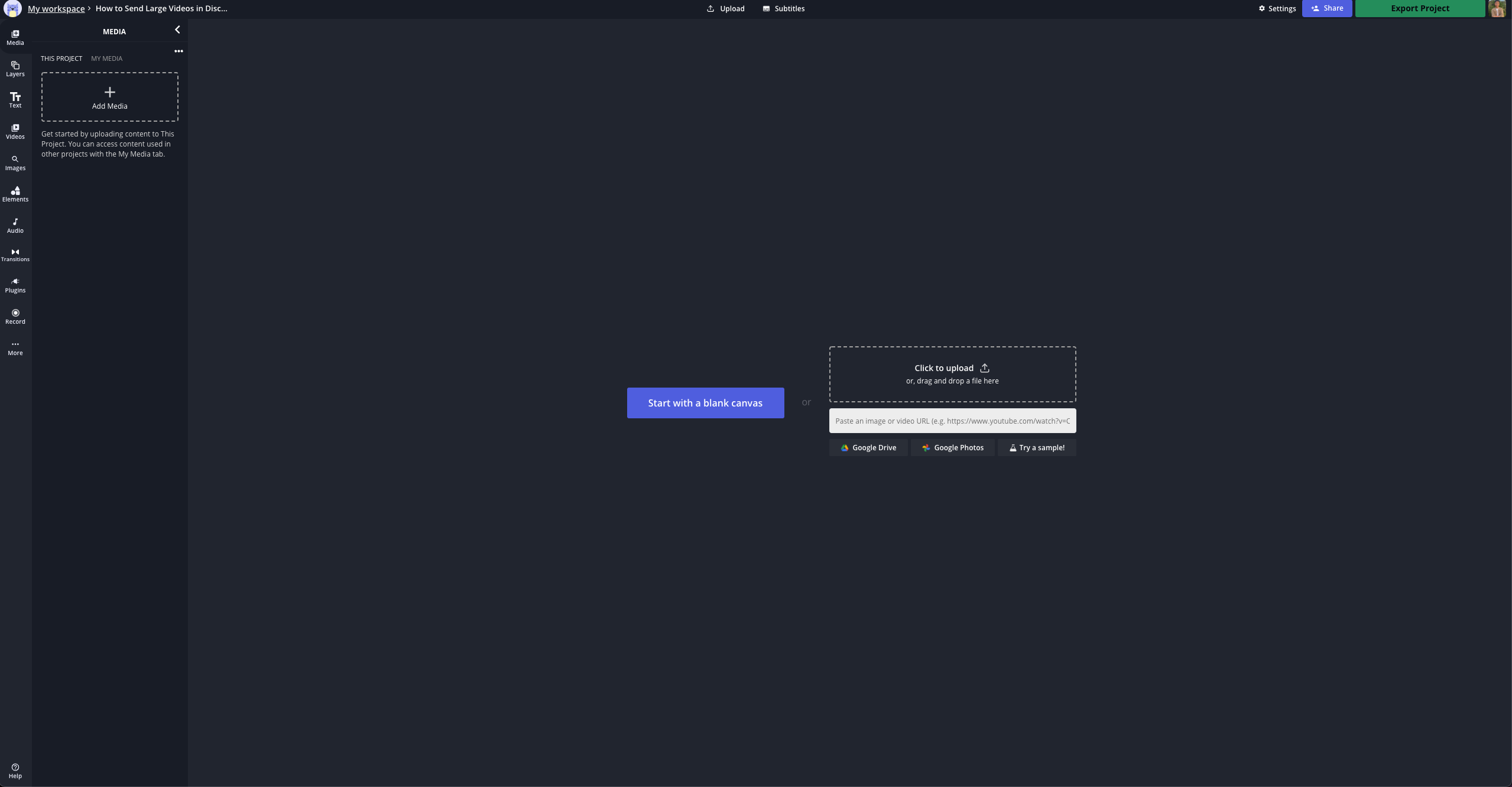Switch to the This Project tab
The image size is (1512, 787).
click(x=61, y=58)
